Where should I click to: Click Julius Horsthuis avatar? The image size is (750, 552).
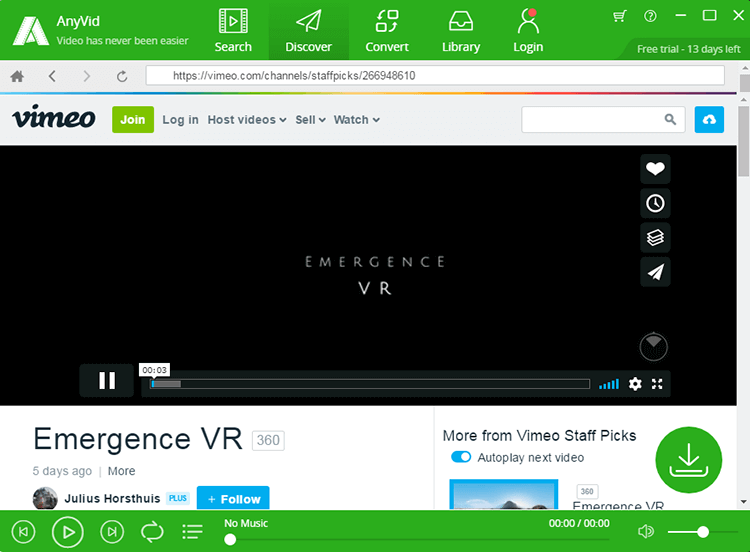pos(45,498)
